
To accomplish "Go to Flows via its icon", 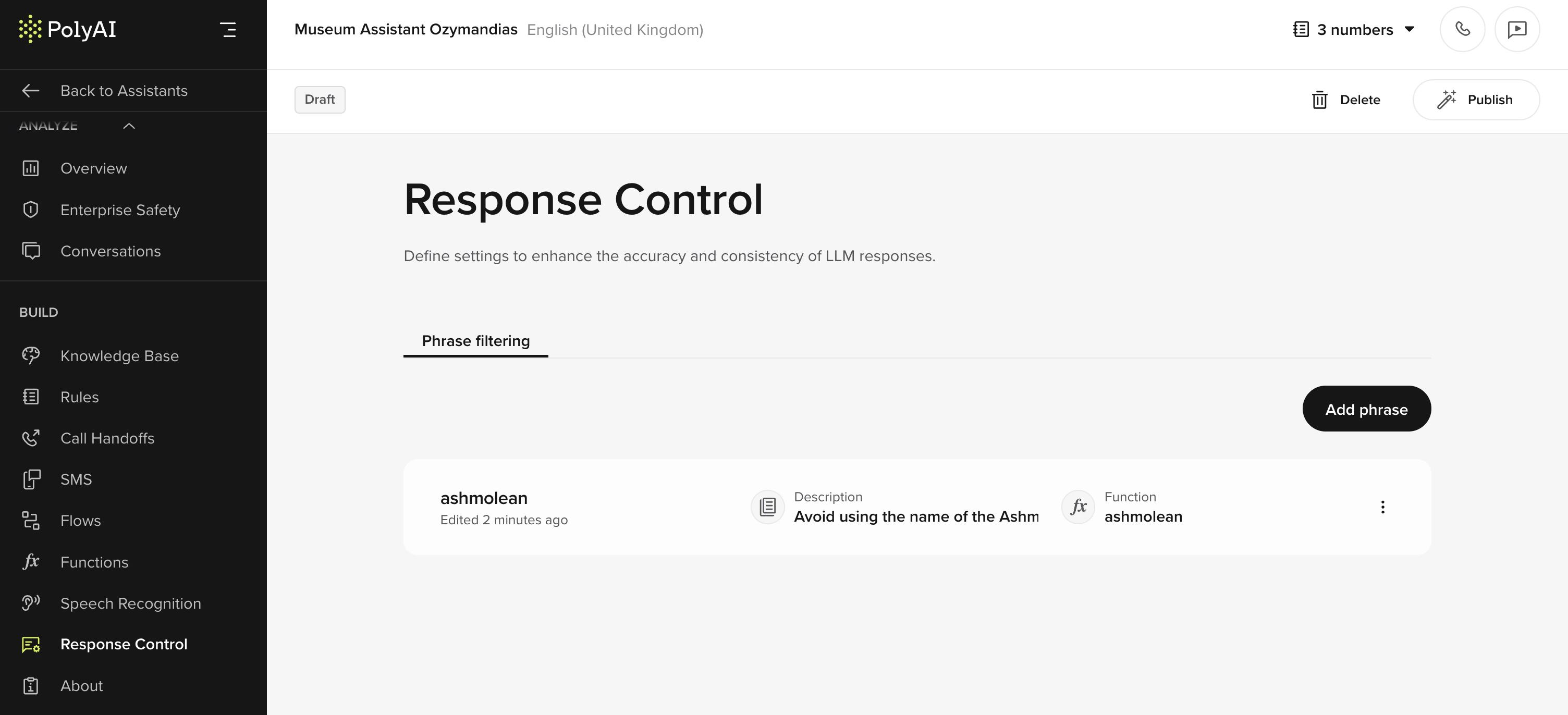I will click(x=30, y=520).
